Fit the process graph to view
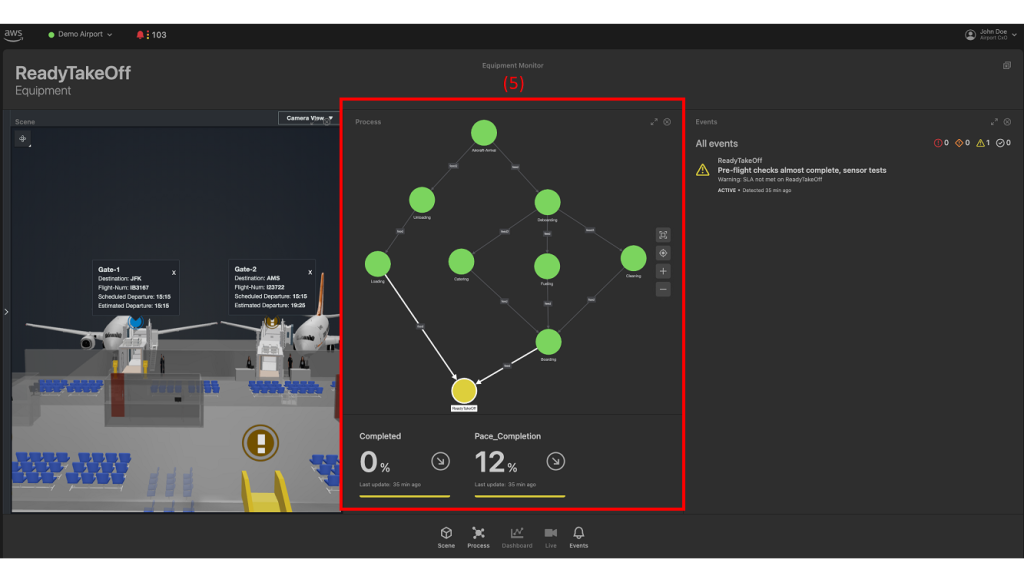The width and height of the screenshot is (1024, 576). coord(663,236)
